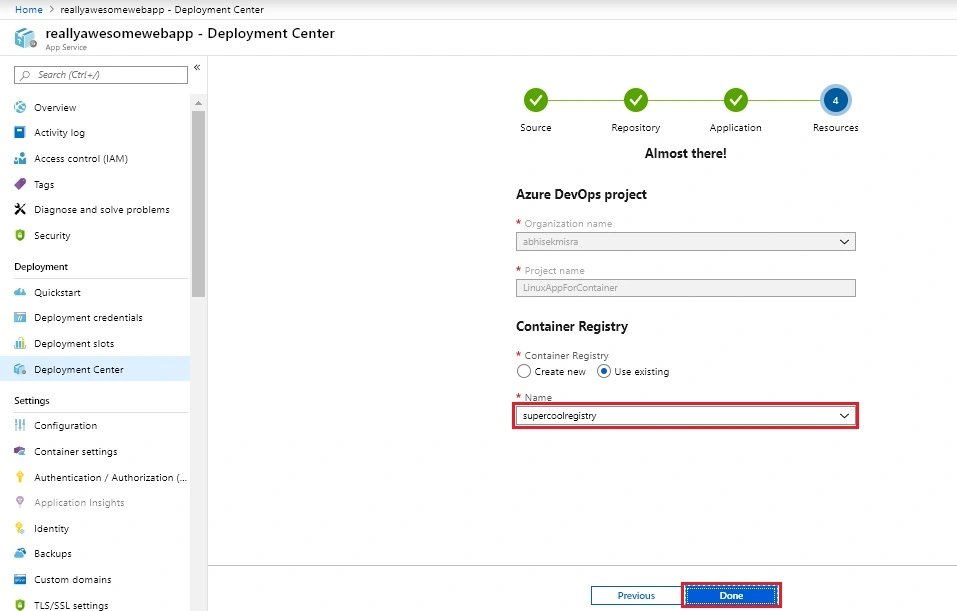Click the TLS/SSL settings shield icon
The image size is (957, 611).
click(x=20, y=605)
